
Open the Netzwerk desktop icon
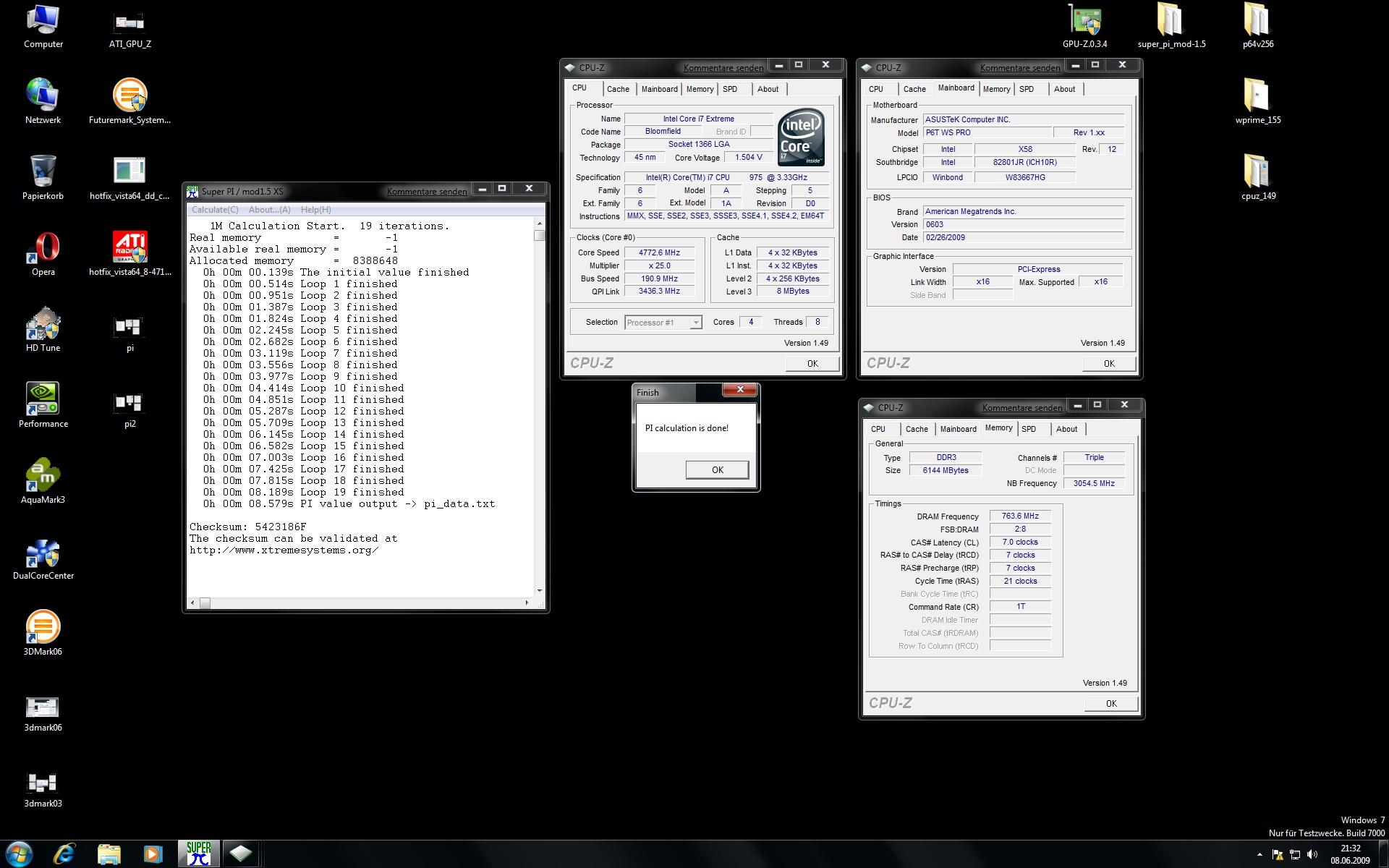click(x=43, y=102)
